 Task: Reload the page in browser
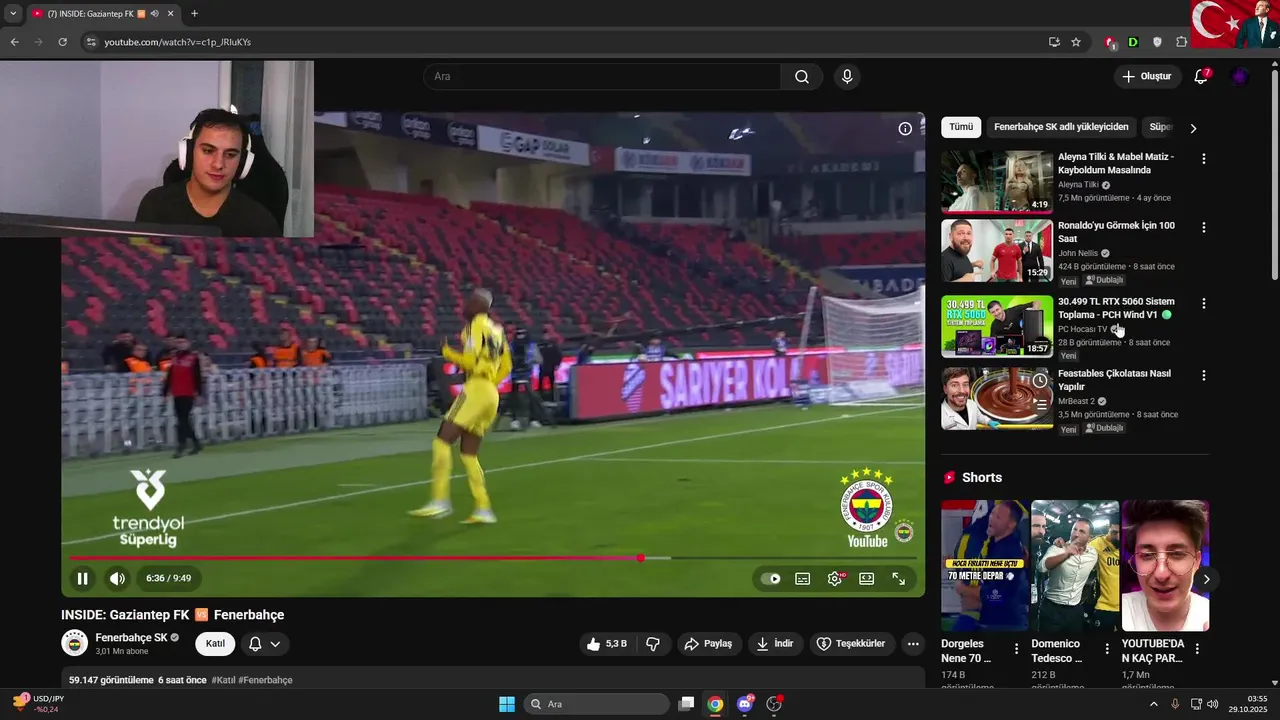(62, 42)
